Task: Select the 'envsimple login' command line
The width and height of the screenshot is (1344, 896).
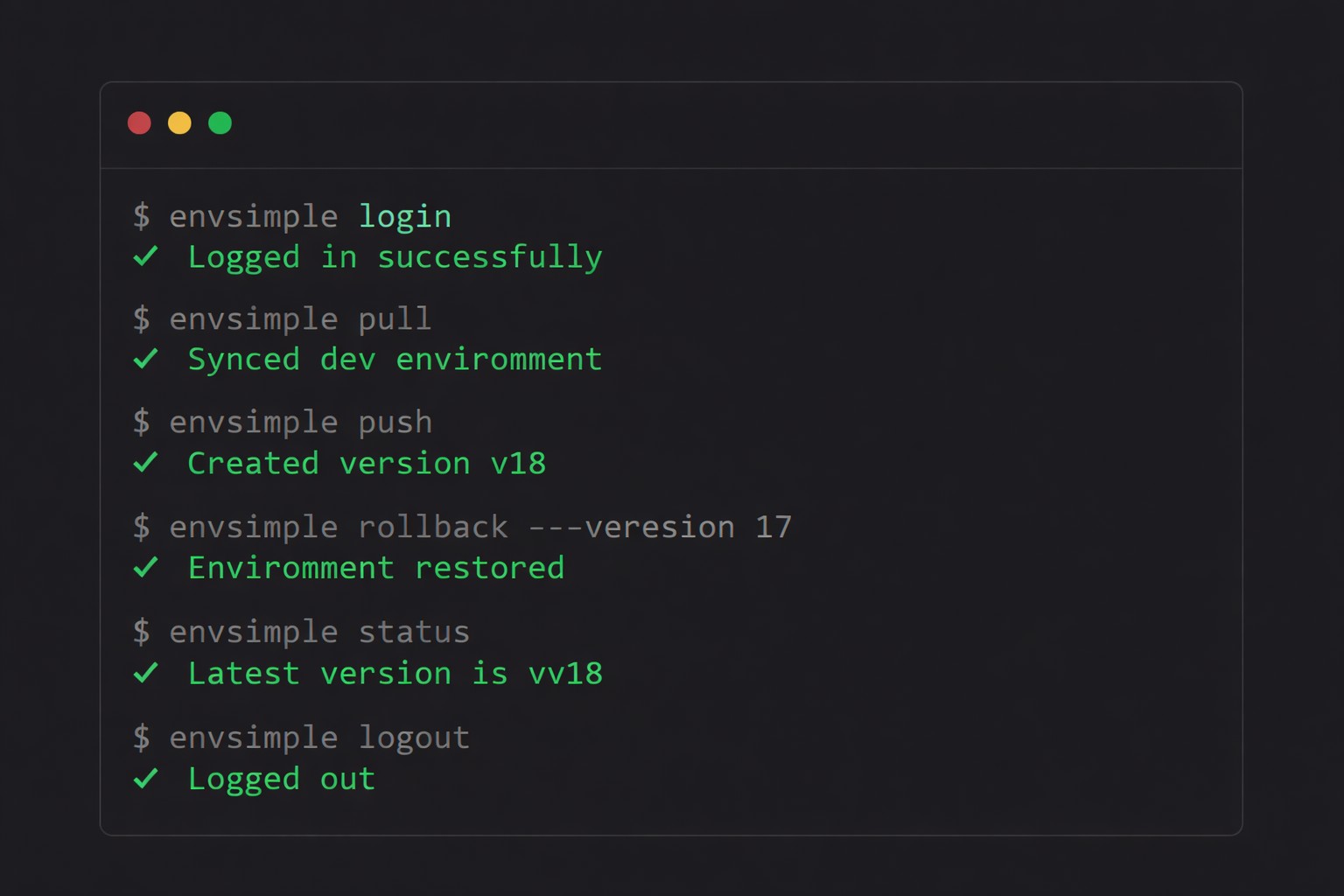Action: coord(293,216)
